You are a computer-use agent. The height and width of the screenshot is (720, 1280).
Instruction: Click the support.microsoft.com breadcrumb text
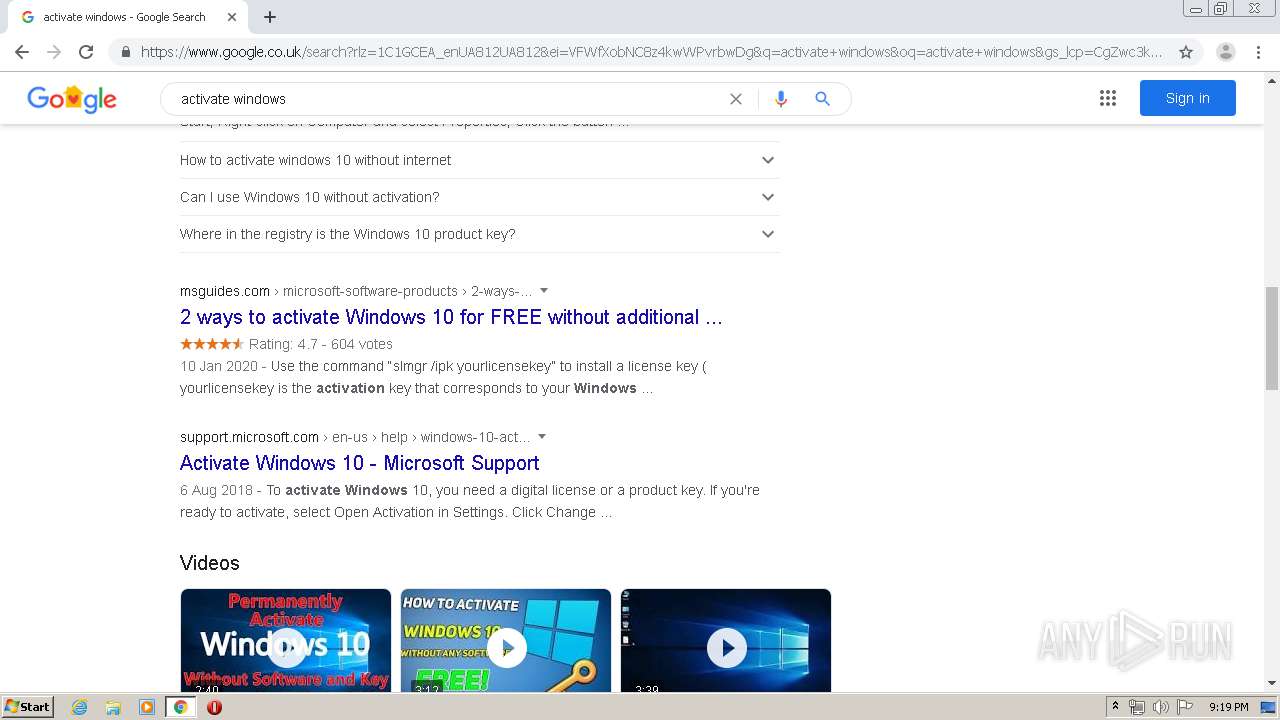(249, 437)
